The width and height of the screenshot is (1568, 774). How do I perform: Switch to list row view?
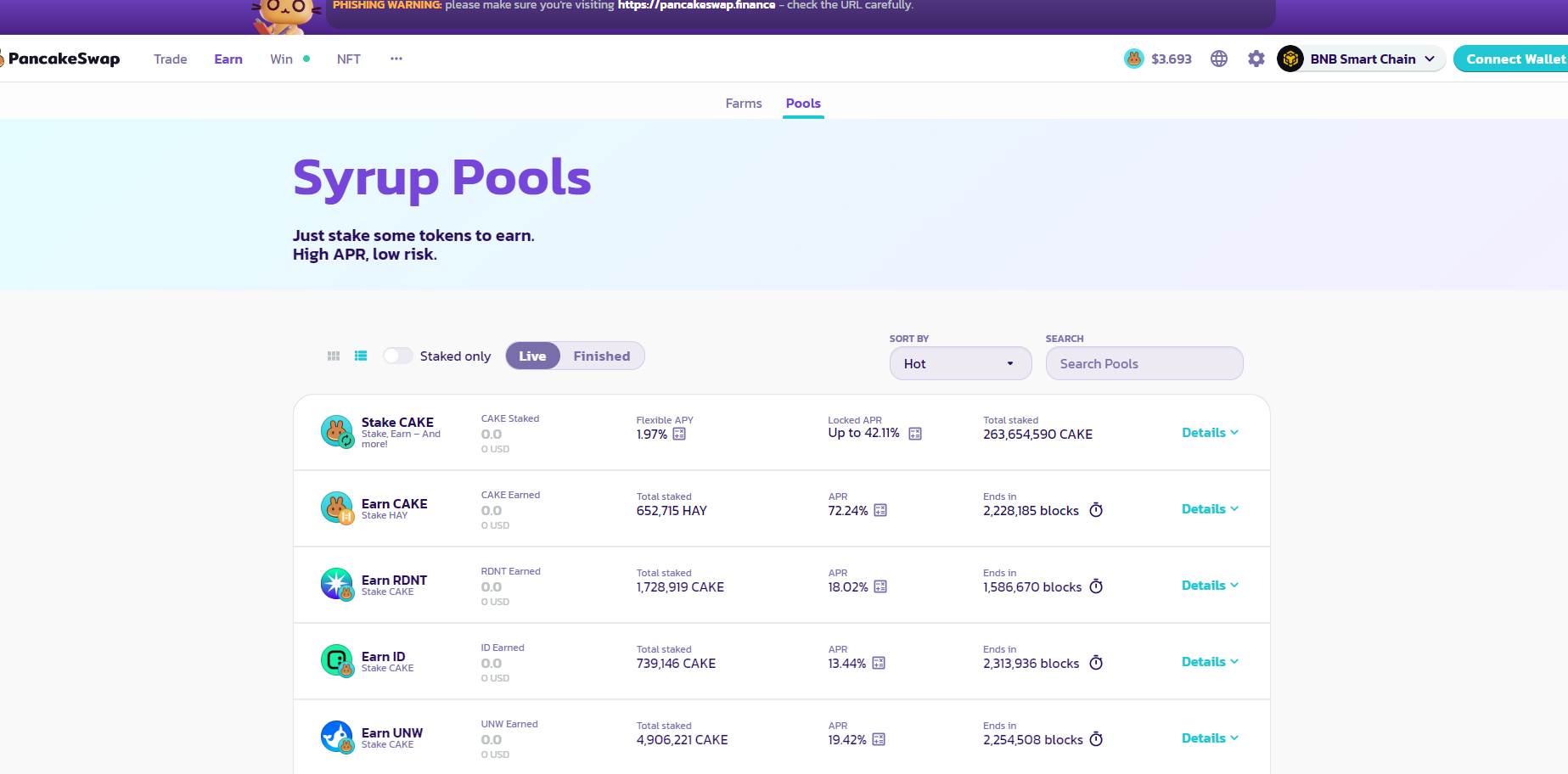click(361, 356)
